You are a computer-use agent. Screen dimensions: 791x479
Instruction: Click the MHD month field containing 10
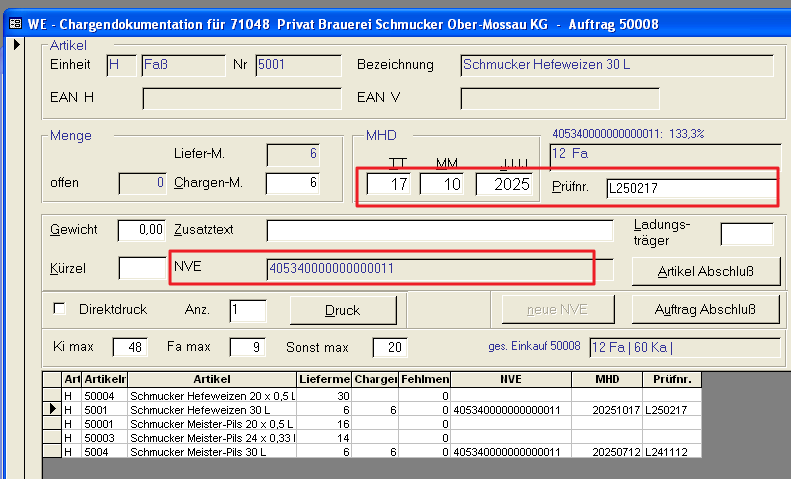click(442, 186)
